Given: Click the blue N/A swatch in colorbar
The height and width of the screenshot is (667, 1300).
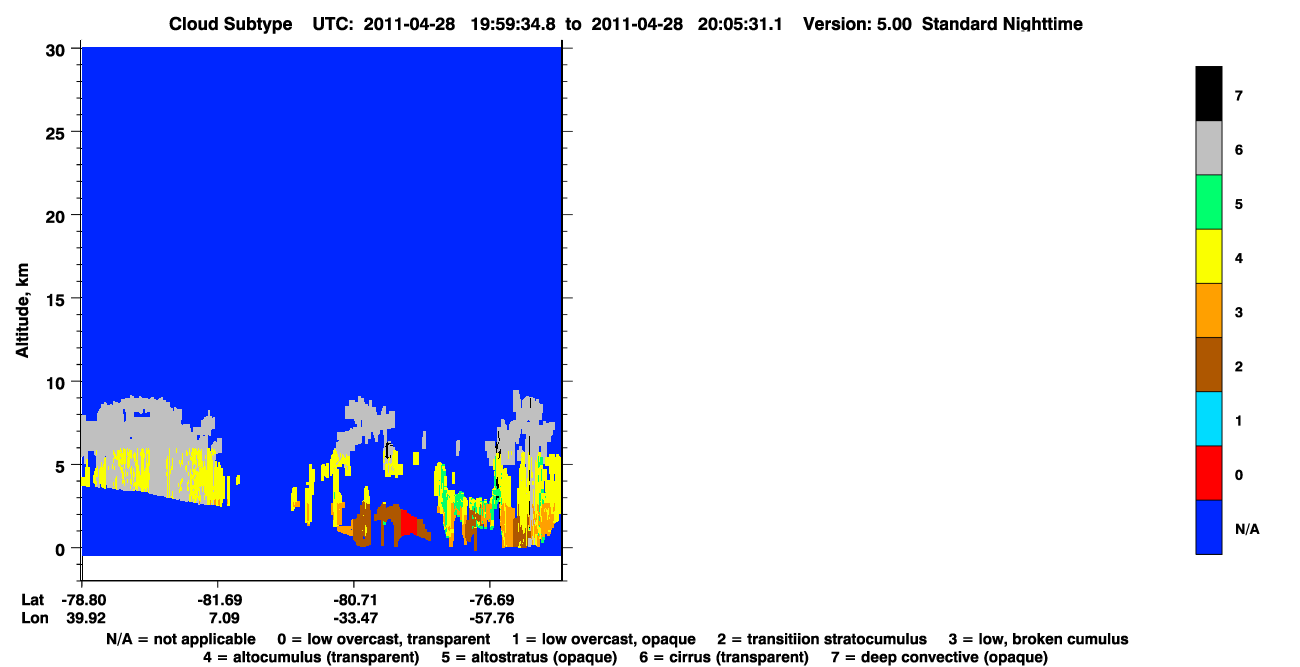Looking at the screenshot, I should coord(1208,526).
